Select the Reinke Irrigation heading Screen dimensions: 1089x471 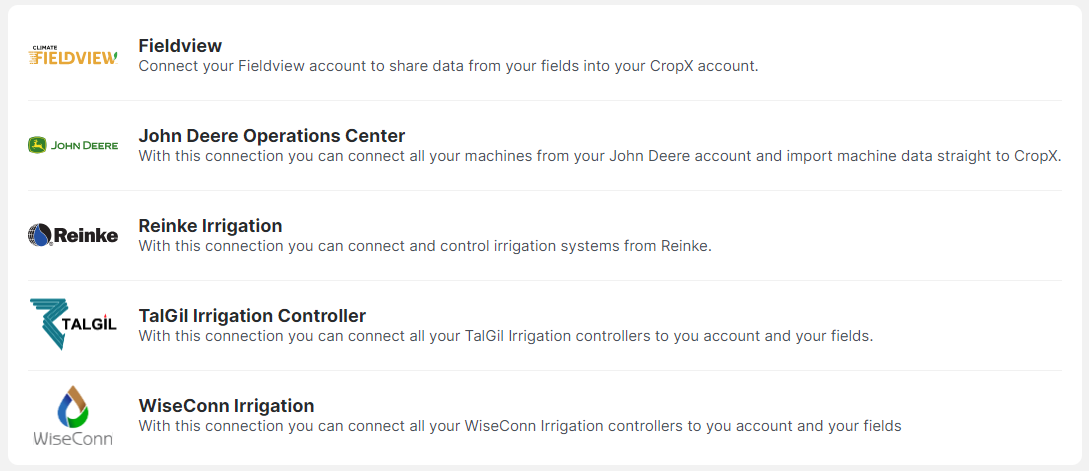coord(210,226)
